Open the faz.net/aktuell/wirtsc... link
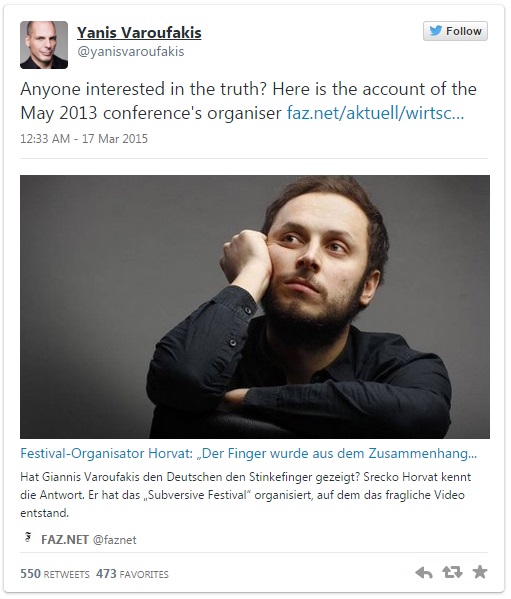This screenshot has width=511, height=599. point(375,113)
